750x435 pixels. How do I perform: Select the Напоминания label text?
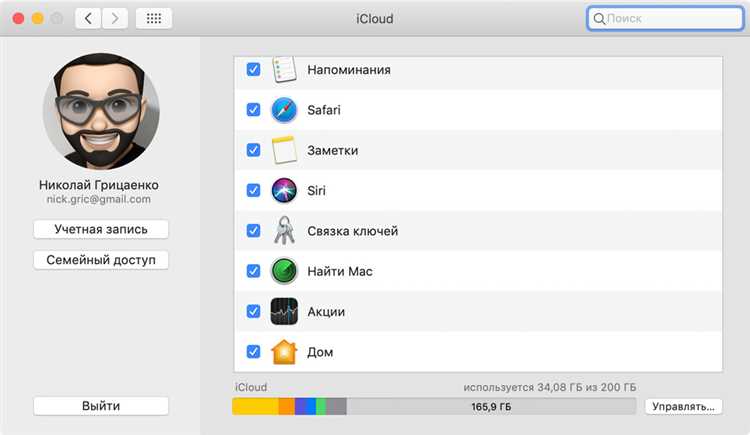pyautogui.click(x=349, y=70)
